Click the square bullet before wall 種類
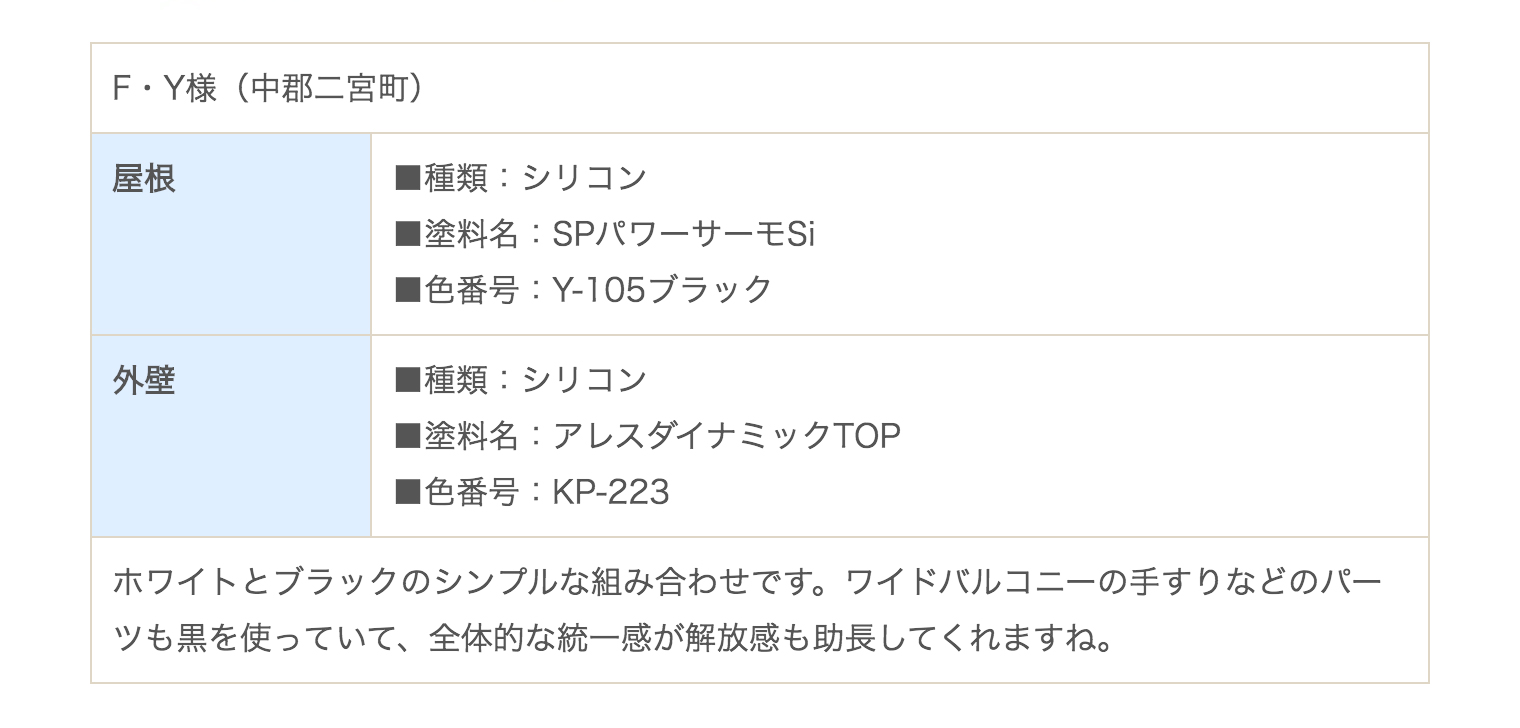This screenshot has width=1520, height=728. click(x=408, y=381)
